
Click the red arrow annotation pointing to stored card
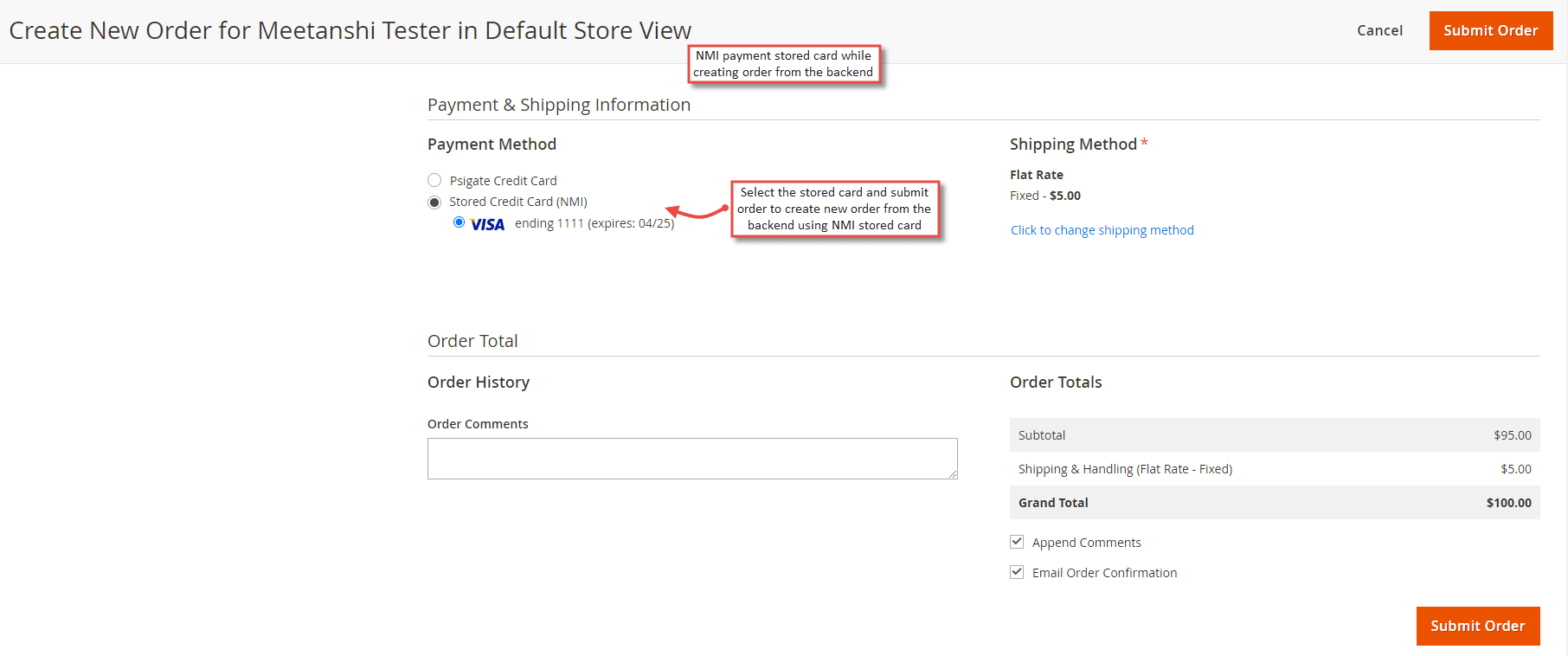(x=697, y=211)
